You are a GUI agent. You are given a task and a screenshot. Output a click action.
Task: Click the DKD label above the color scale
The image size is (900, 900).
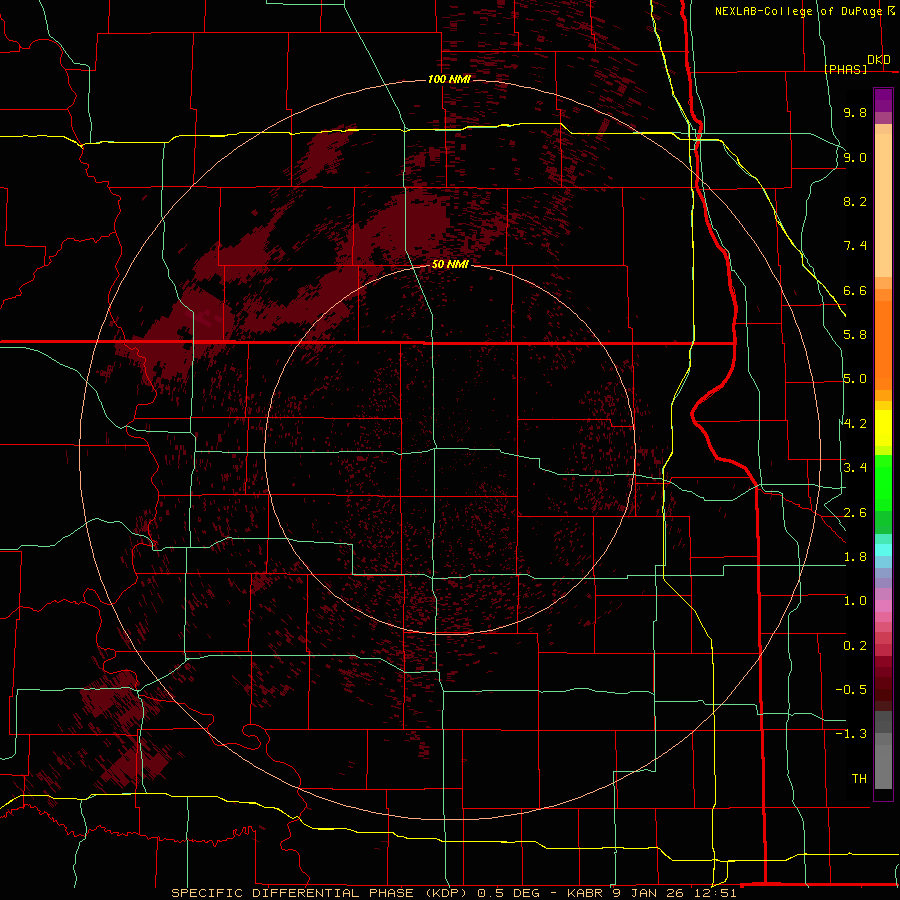[x=879, y=60]
